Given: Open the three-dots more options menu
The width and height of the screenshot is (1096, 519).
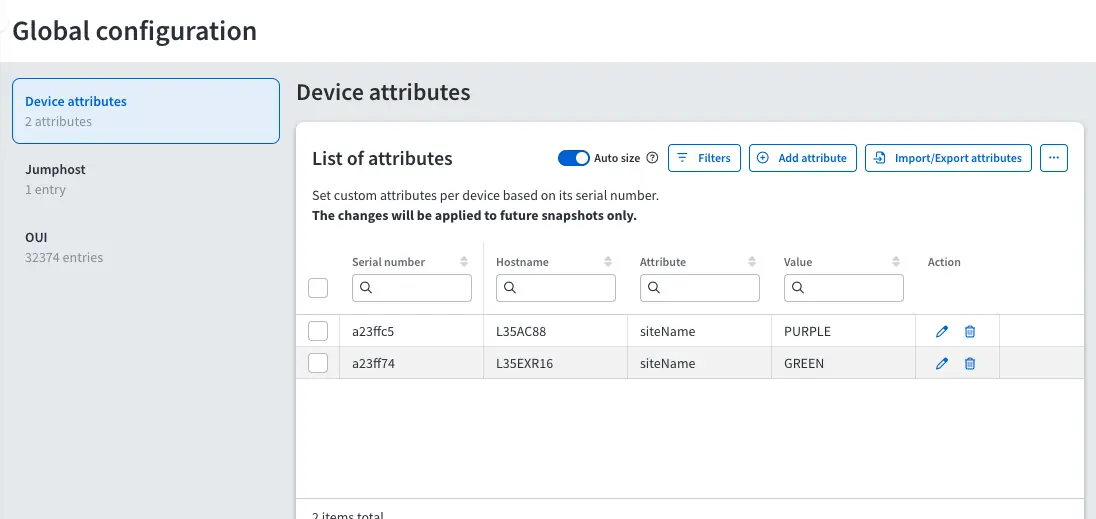Looking at the screenshot, I should point(1054,158).
